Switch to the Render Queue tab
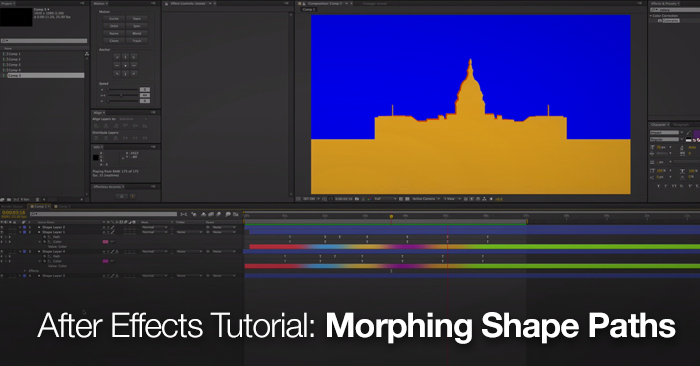700x366 pixels. [x=12, y=207]
